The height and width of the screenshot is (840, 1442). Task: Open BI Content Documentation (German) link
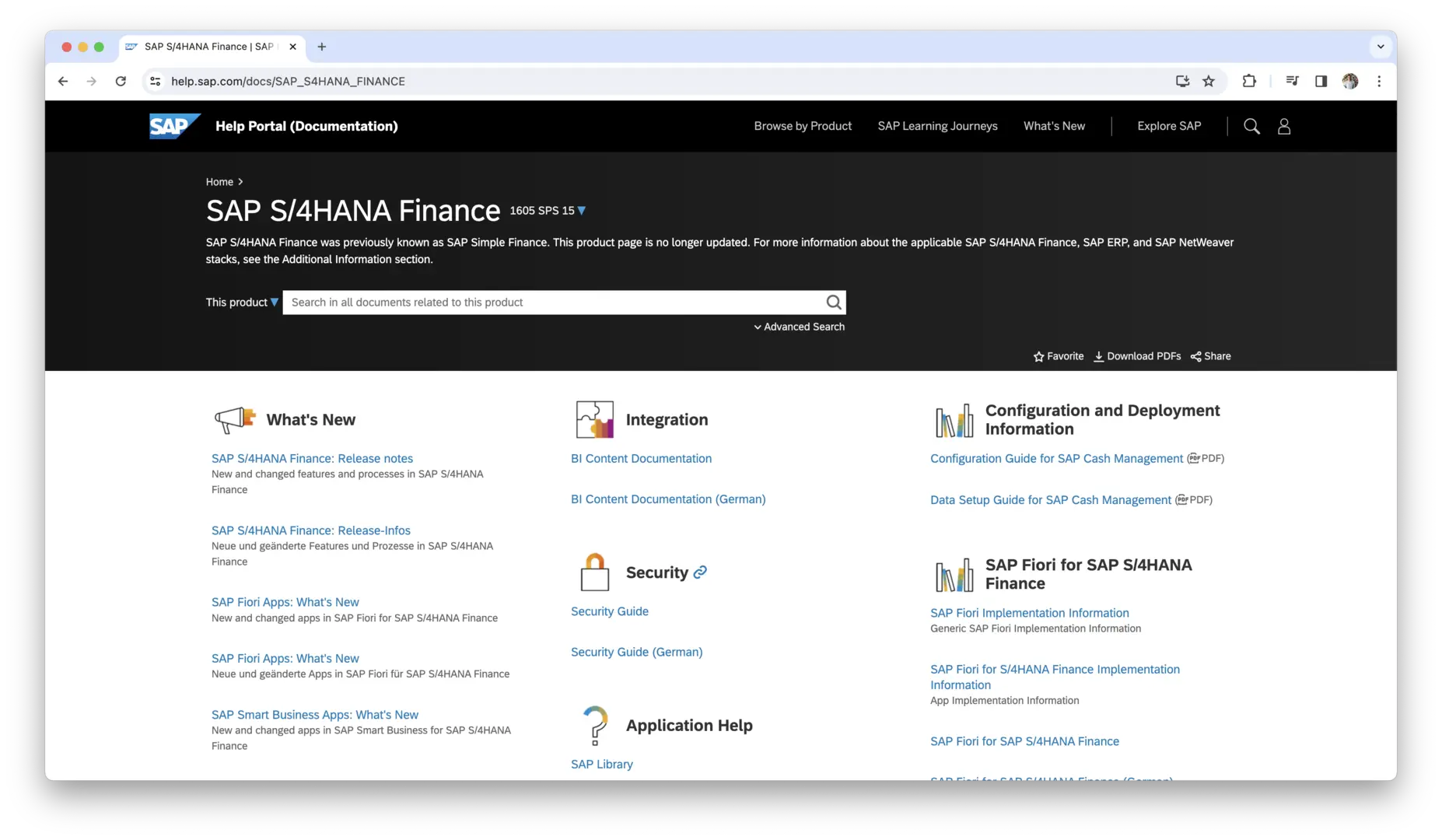[x=668, y=499]
